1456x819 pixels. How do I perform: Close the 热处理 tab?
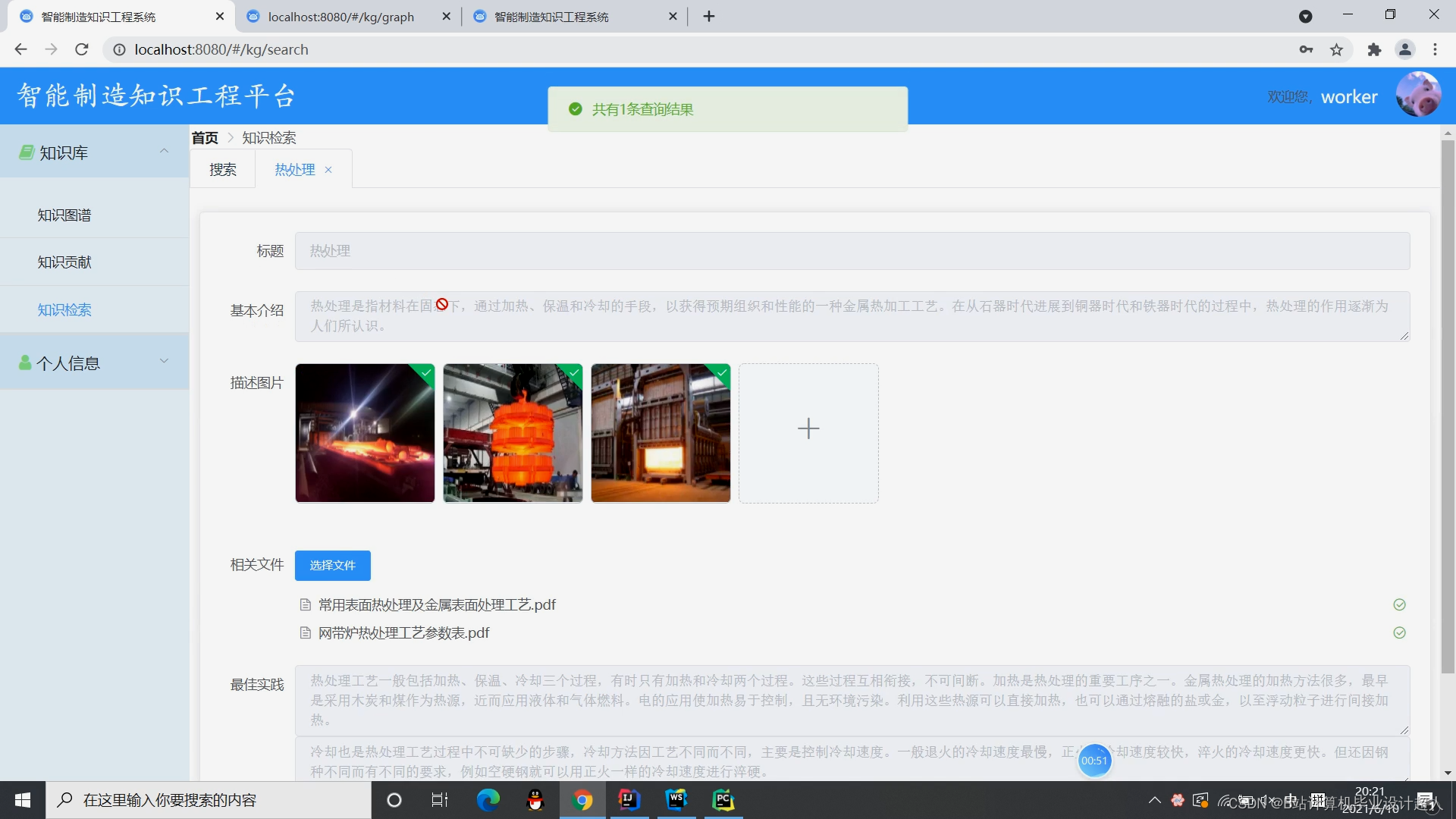click(328, 171)
